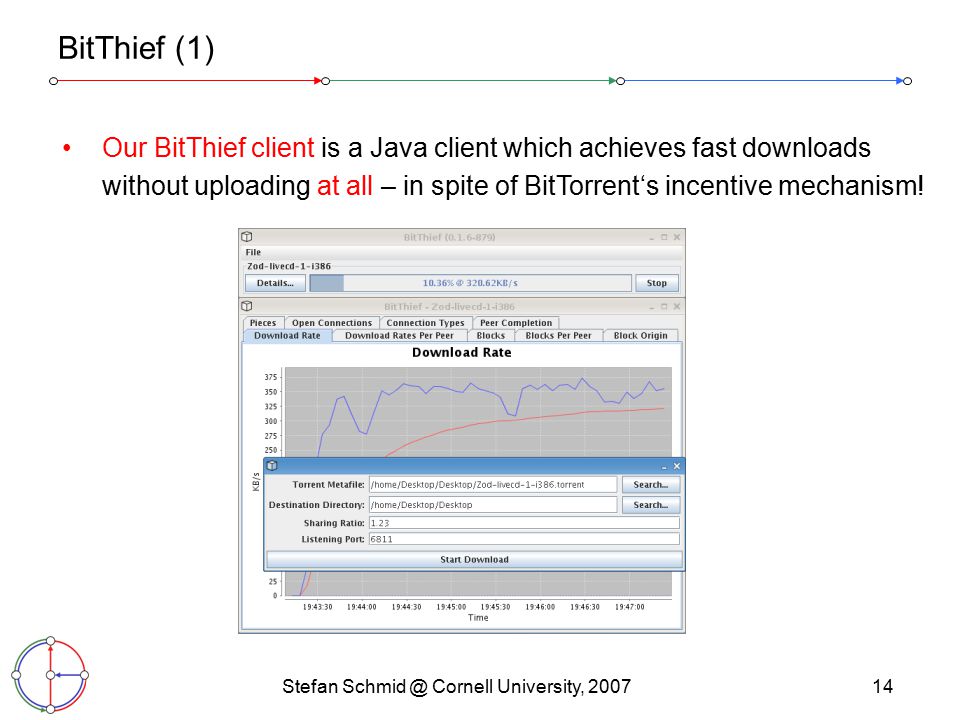Maximize the Zod-livecd-1-i386 details window
The image size is (960, 720).
[x=664, y=306]
